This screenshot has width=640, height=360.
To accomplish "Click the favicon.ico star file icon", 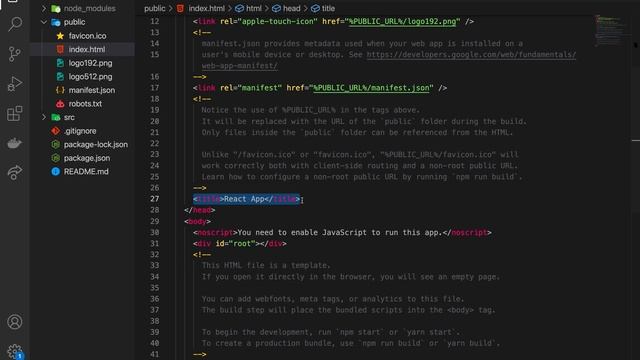I will point(60,36).
